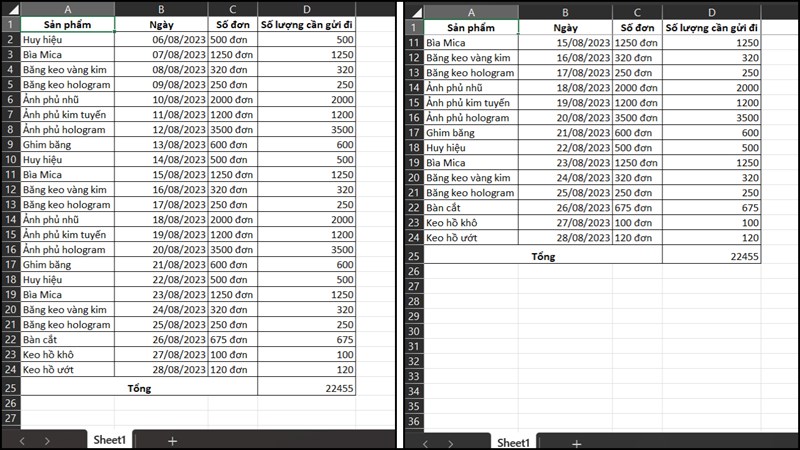Select column C header in right spreadsheet
This screenshot has height=450, width=800.
pos(637,12)
